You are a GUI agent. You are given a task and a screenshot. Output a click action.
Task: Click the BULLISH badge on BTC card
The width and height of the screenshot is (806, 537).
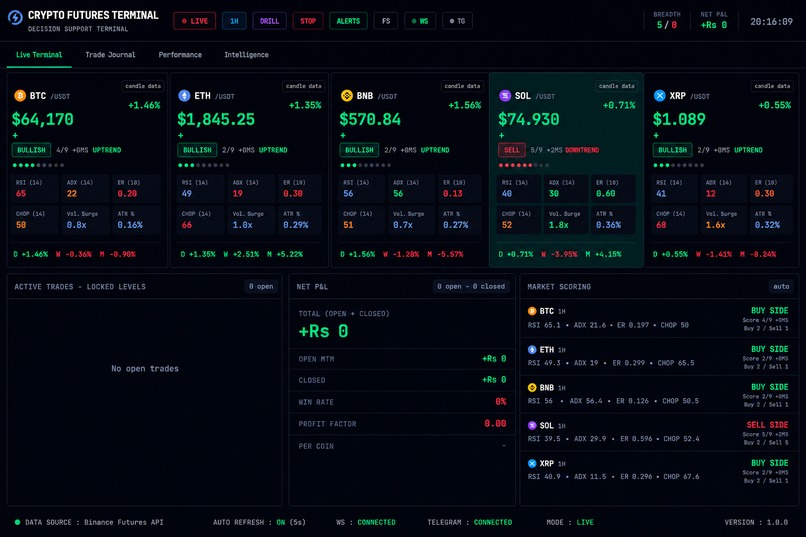click(x=31, y=150)
